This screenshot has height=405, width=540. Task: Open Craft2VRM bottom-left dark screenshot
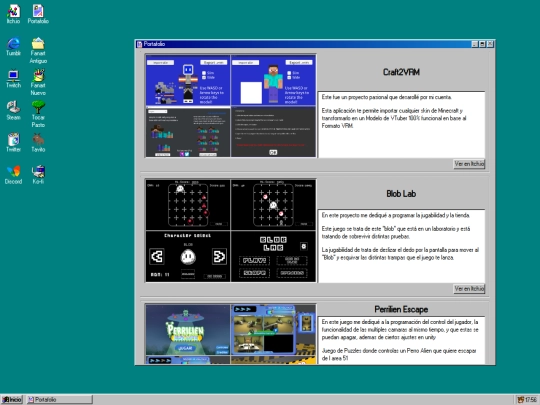pyautogui.click(x=188, y=132)
